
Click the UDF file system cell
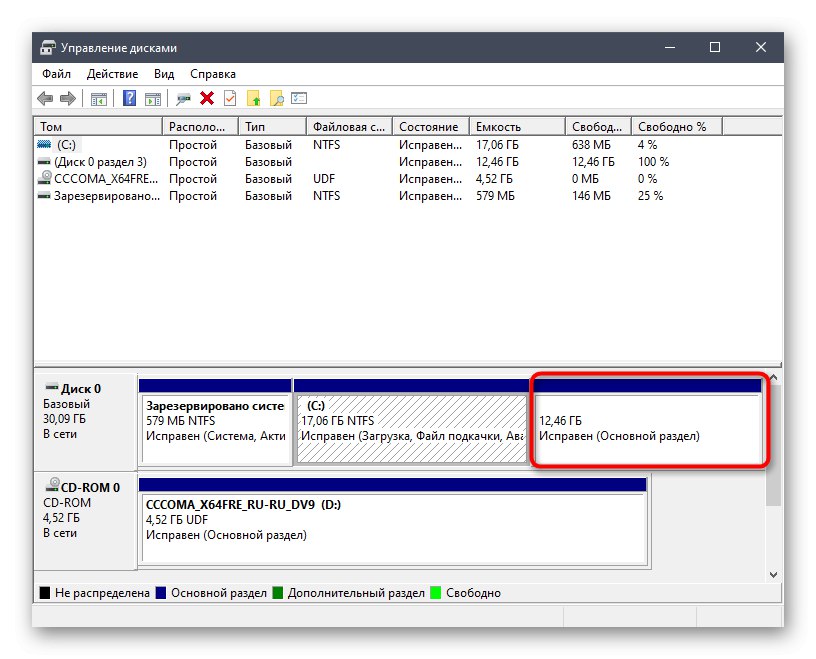(x=324, y=179)
